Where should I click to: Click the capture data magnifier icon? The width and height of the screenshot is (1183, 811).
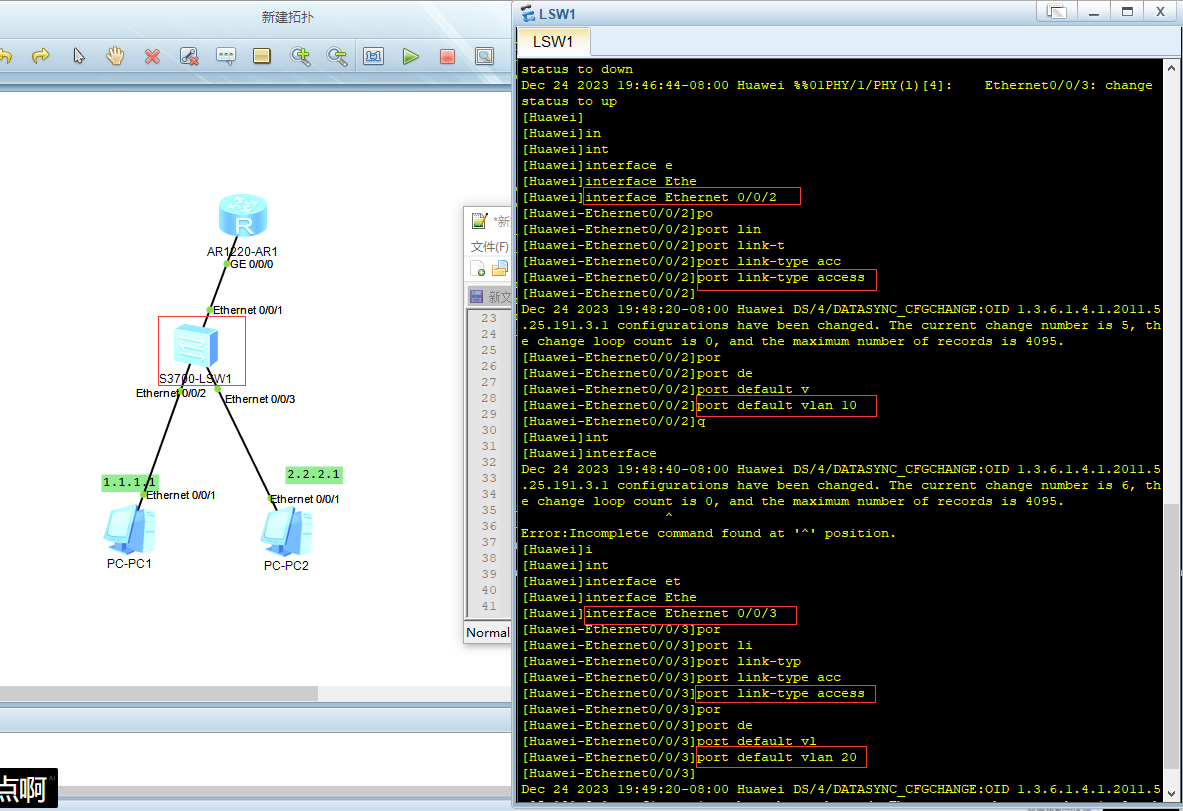[x=484, y=57]
